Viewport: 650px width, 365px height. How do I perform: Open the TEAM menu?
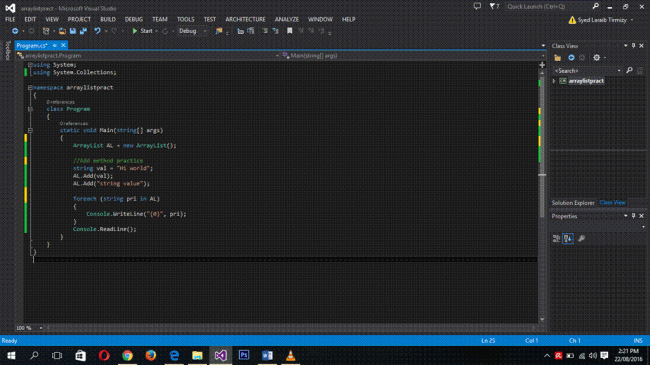(160, 19)
